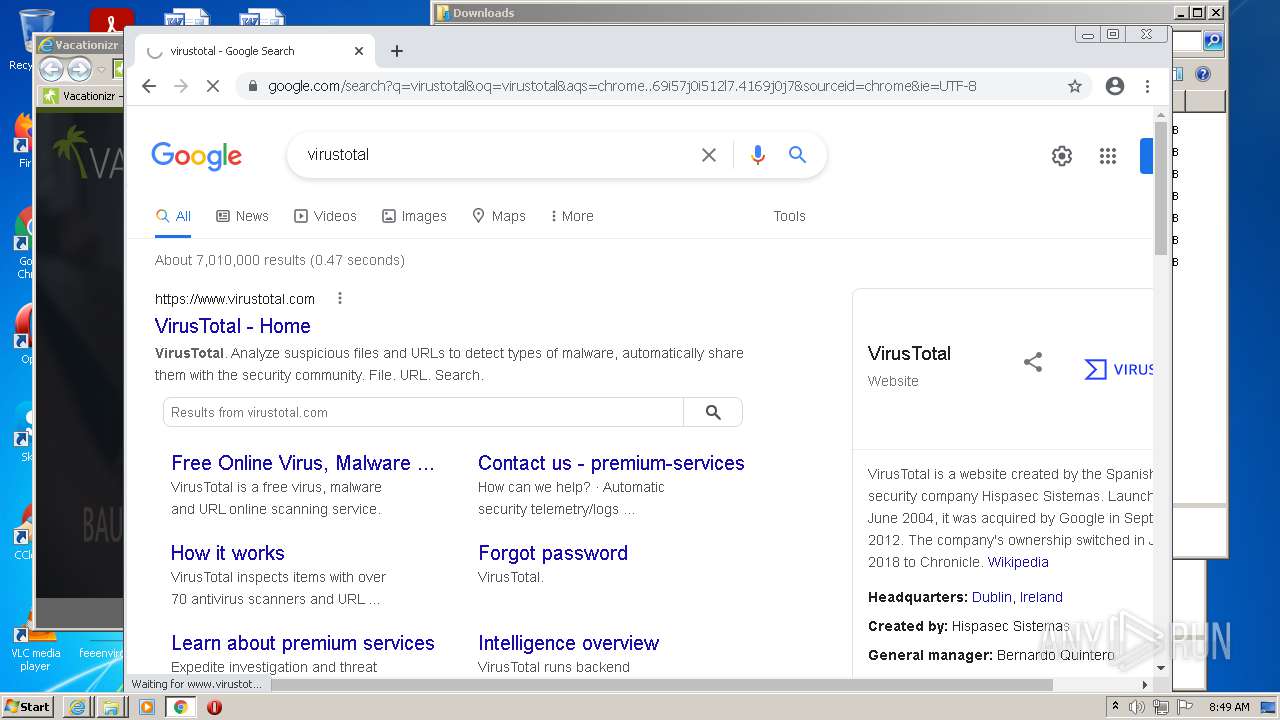
Task: Focus the Results from virustotal.com field
Action: (x=423, y=412)
